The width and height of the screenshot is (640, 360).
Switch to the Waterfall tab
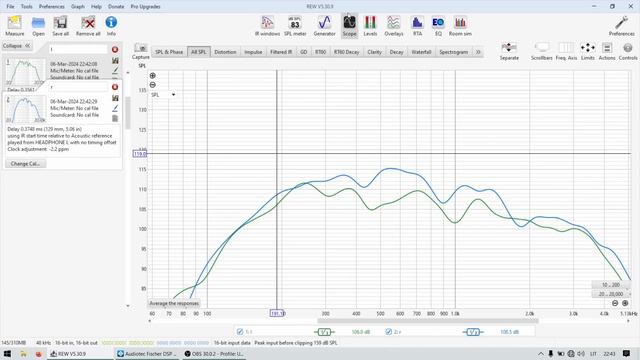point(421,52)
